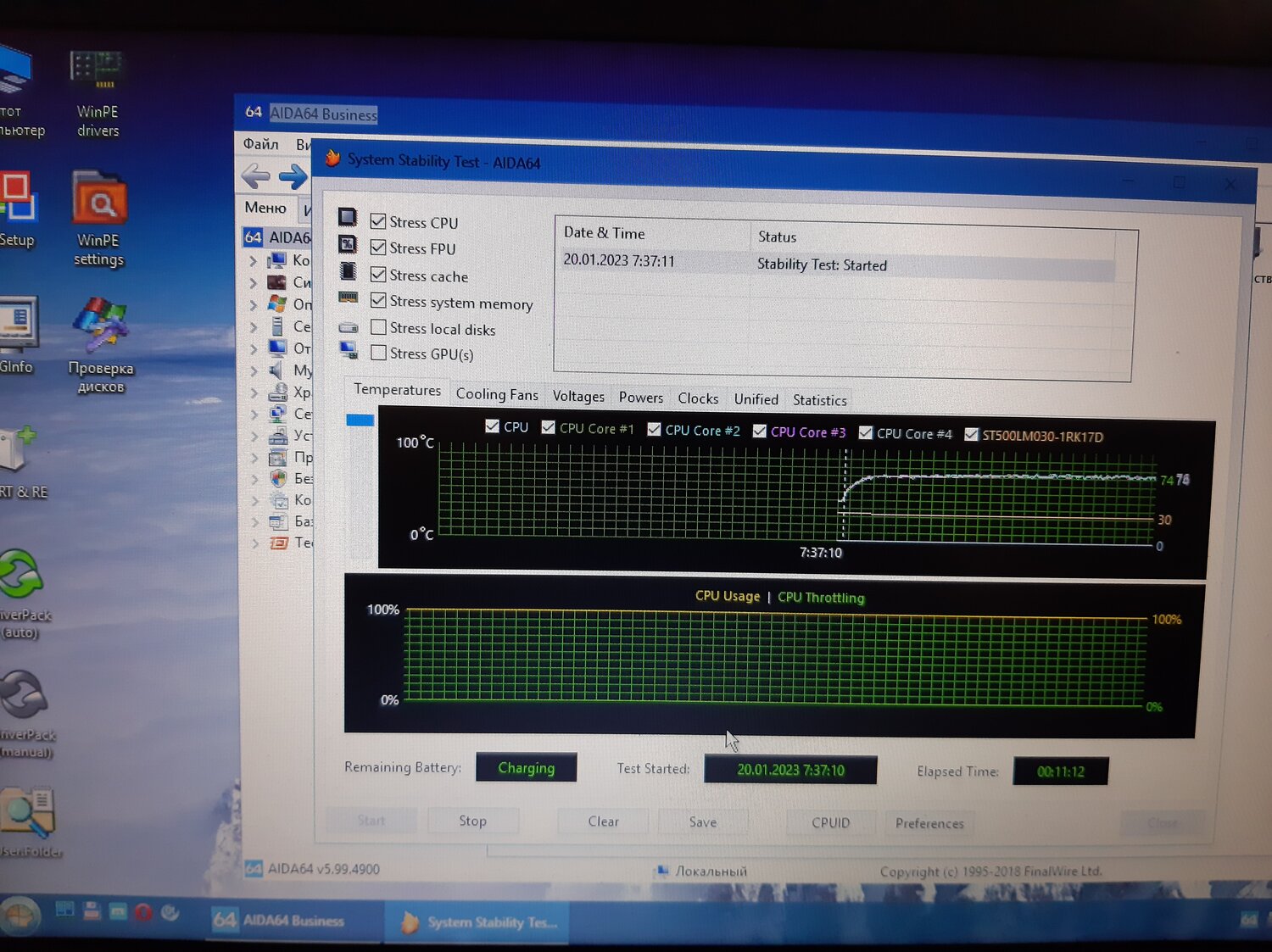Click the forward arrow in AIDA64 toolbar

point(293,176)
